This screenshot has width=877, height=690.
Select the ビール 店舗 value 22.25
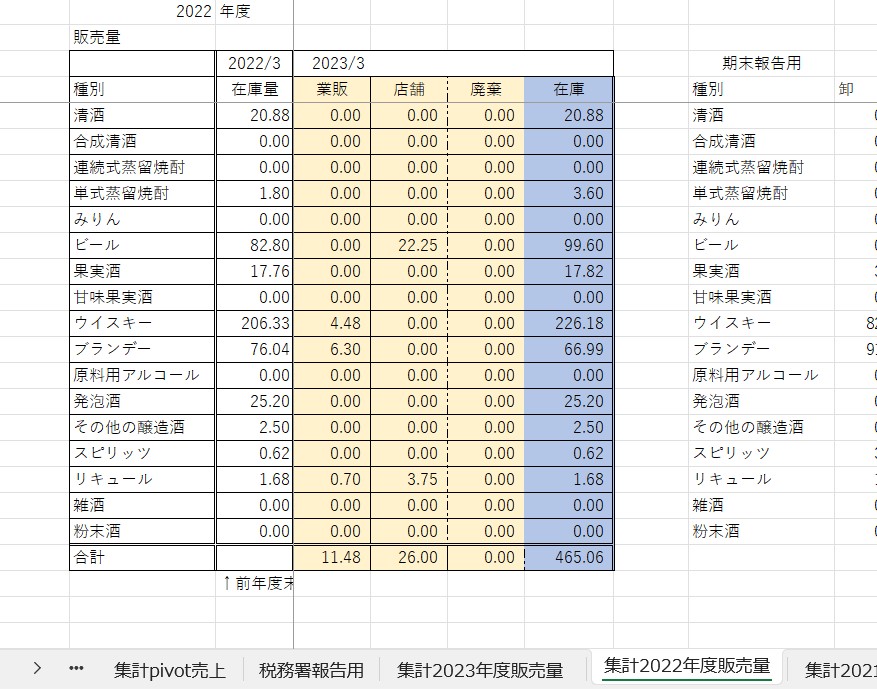pos(408,245)
